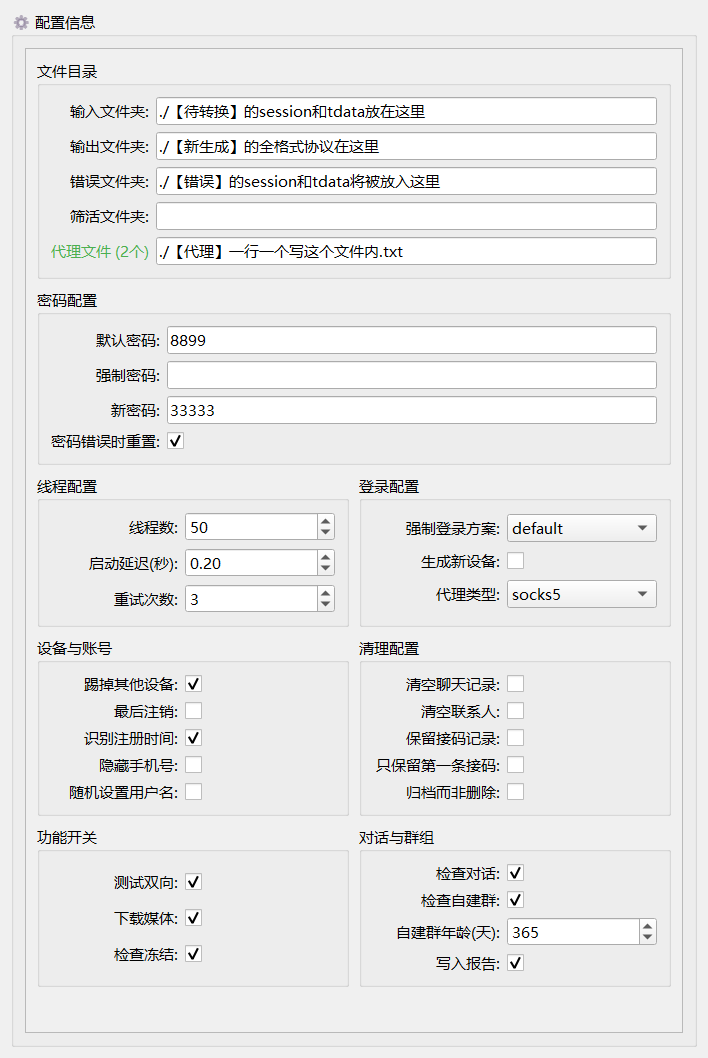Screen dimensions: 708x1058
Task: Click the green 代理文件 (2个) label
Action: pos(99,252)
